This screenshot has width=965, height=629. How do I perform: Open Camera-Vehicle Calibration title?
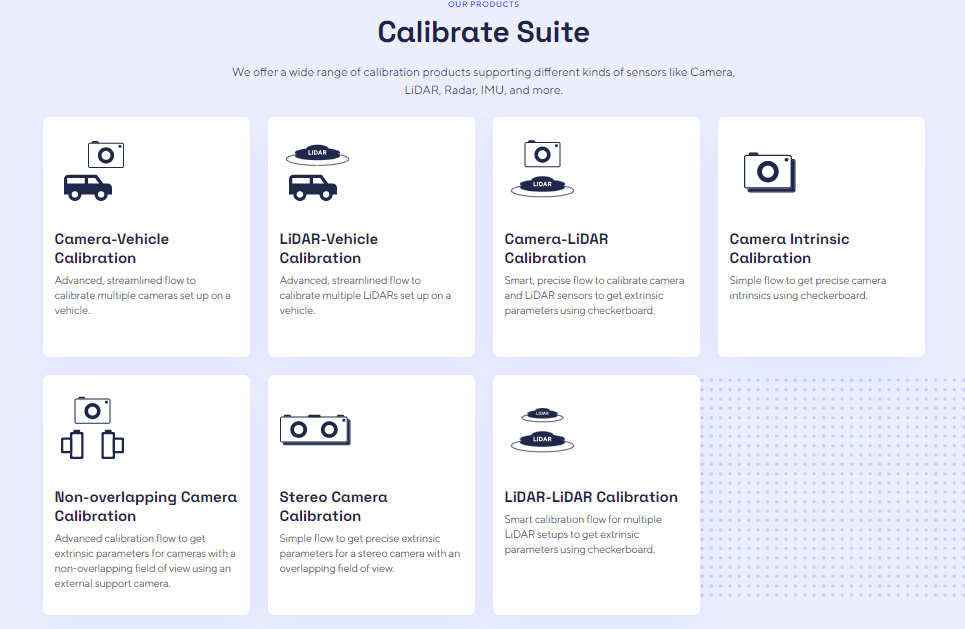point(111,248)
